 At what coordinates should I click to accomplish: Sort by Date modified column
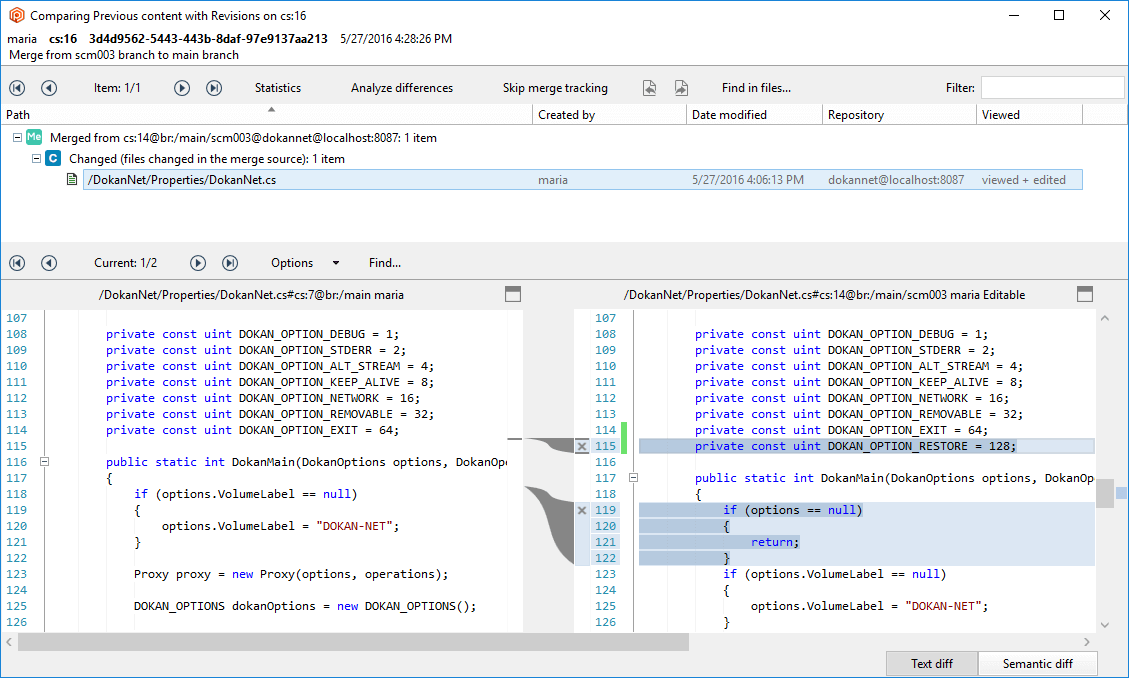[754, 114]
